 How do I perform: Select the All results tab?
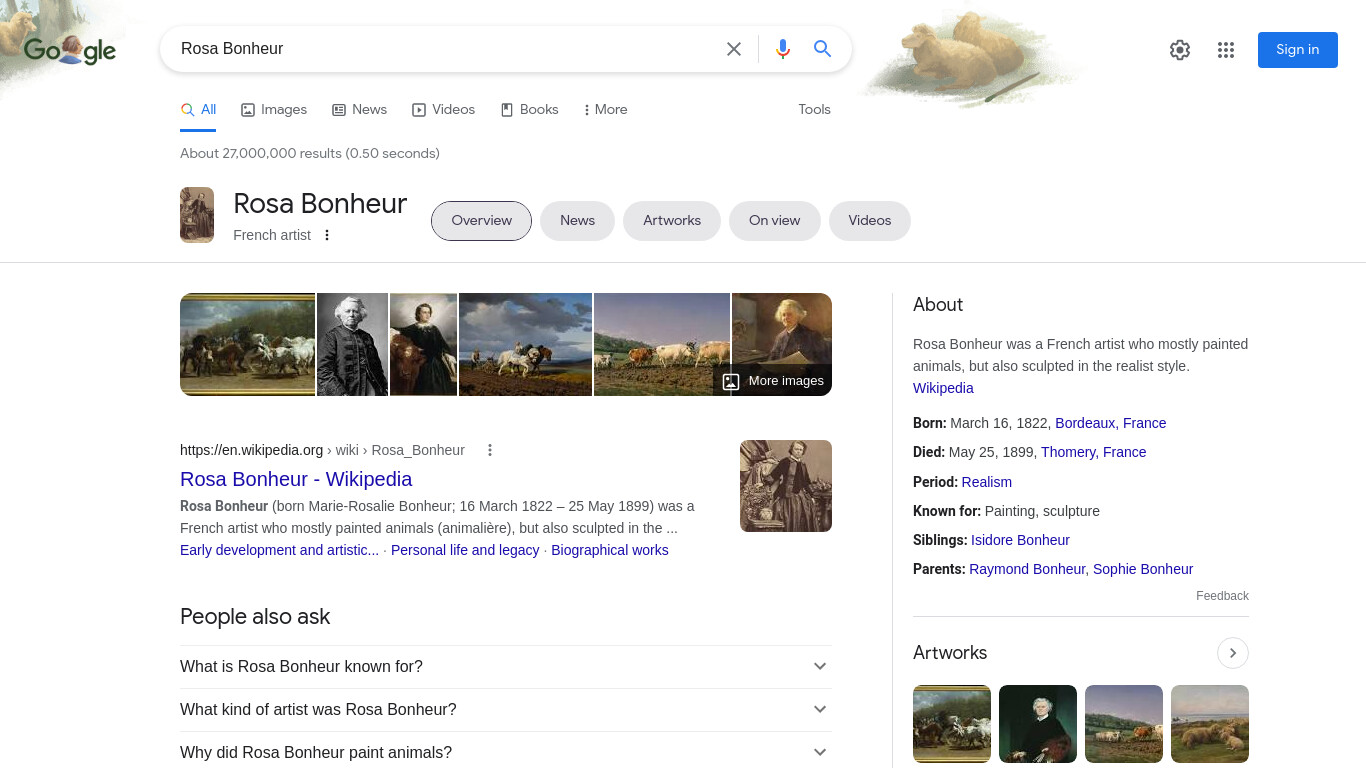[x=198, y=110]
